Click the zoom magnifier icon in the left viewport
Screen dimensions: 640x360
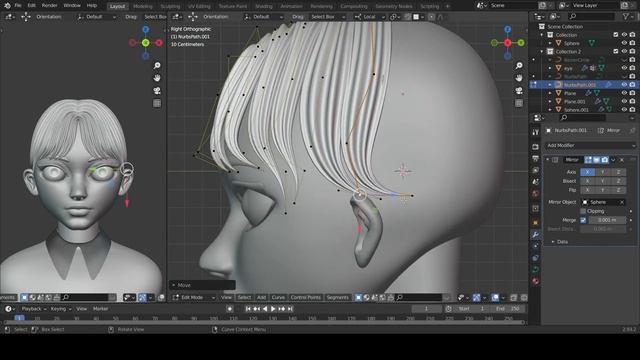pos(157,65)
